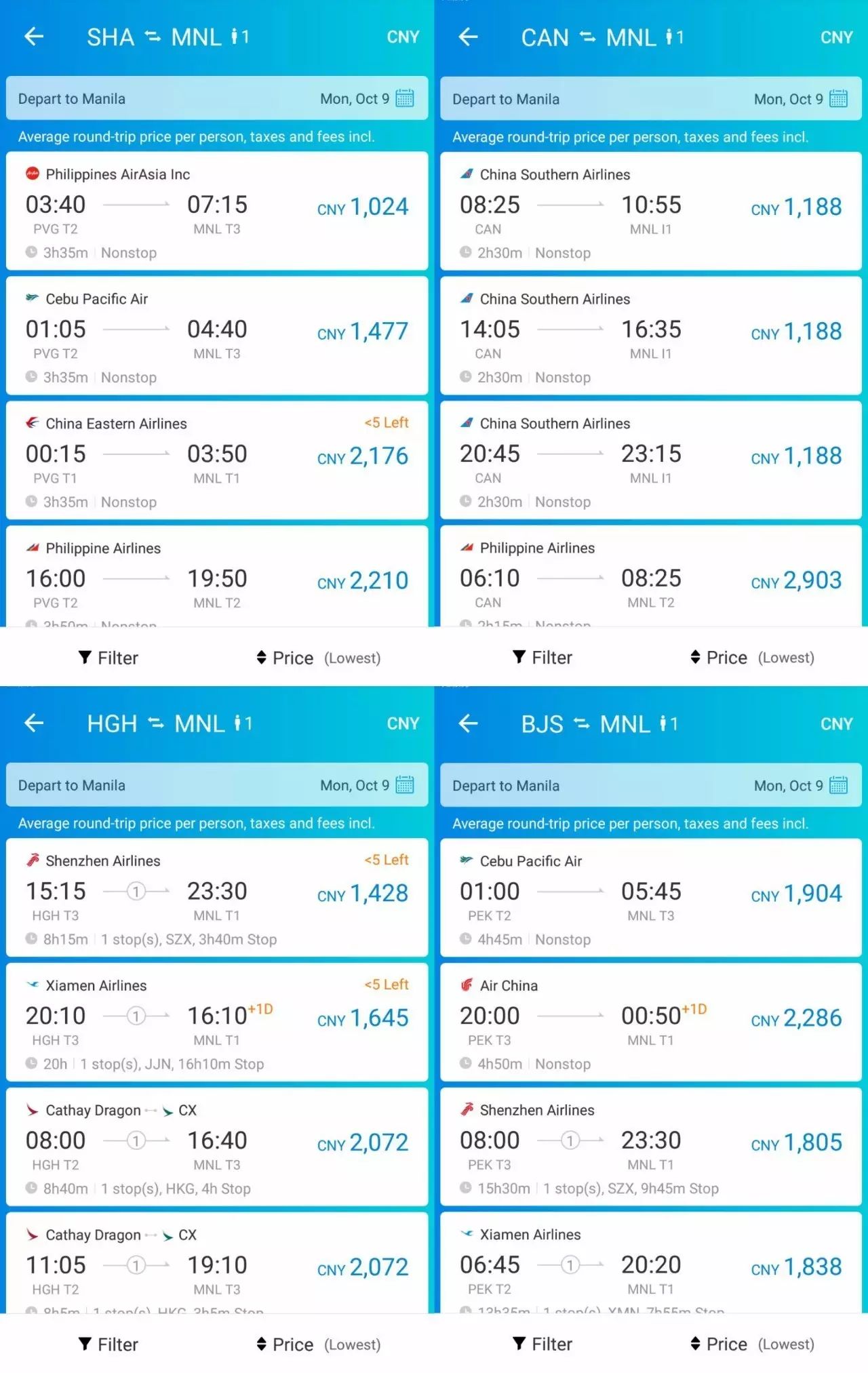Select China Southern 08:25 flight from CAN

(651, 211)
